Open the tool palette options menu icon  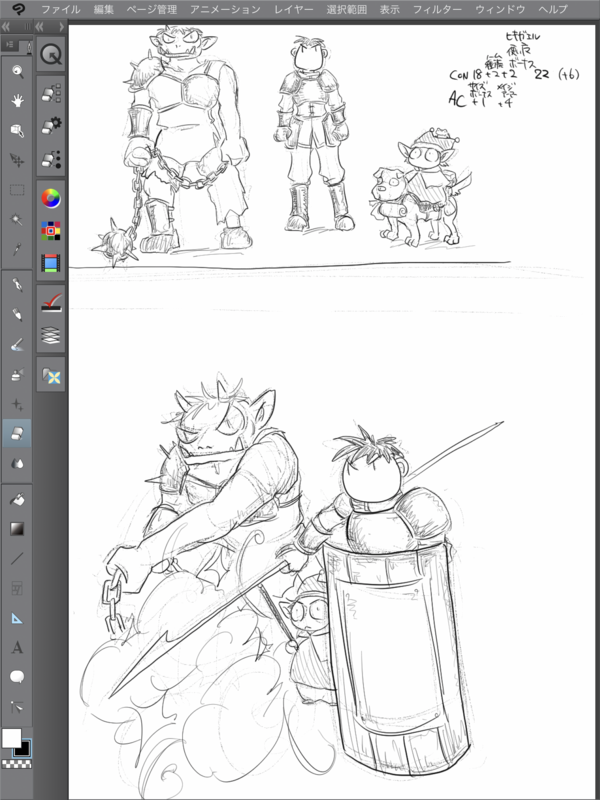[10, 45]
